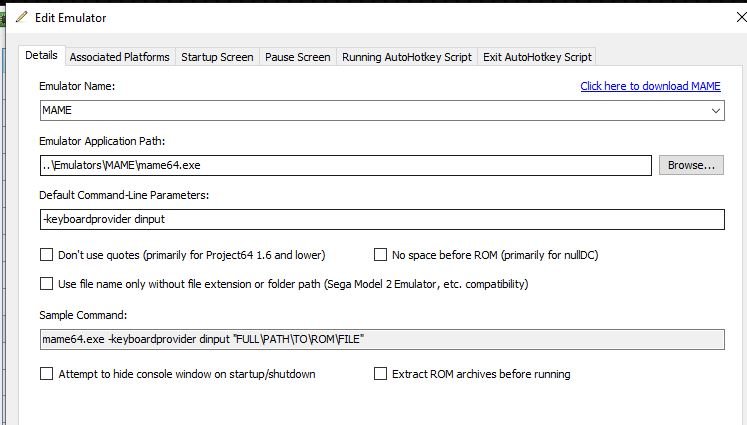The height and width of the screenshot is (425, 747).
Task: Click the Default Command-Line Parameters field
Action: pos(382,219)
